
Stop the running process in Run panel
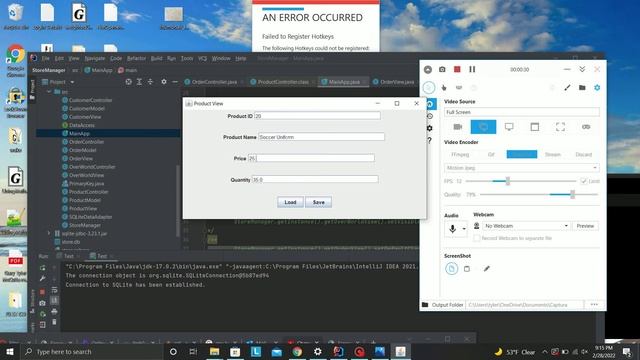[42, 292]
